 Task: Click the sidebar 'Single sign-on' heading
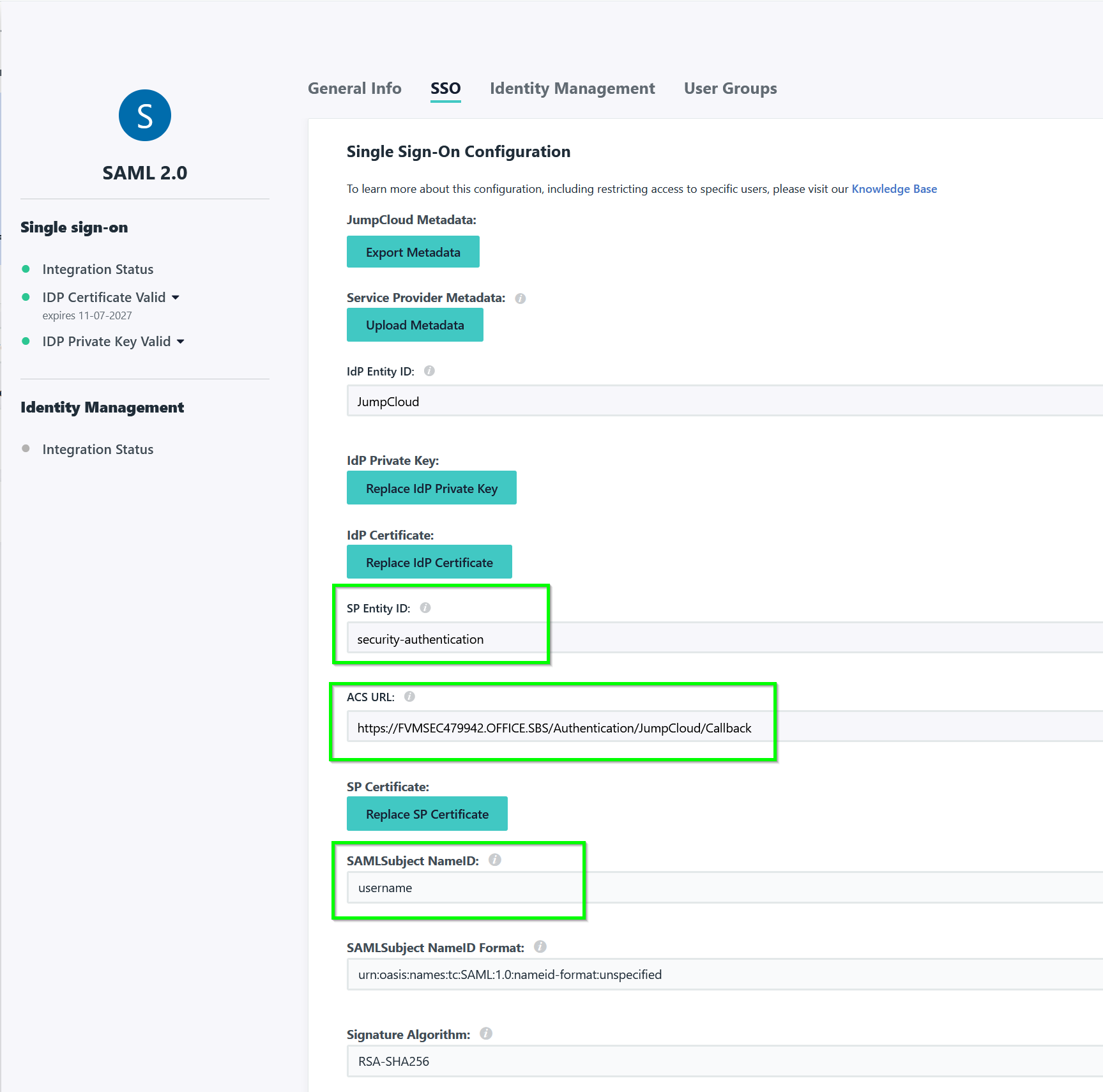[74, 227]
